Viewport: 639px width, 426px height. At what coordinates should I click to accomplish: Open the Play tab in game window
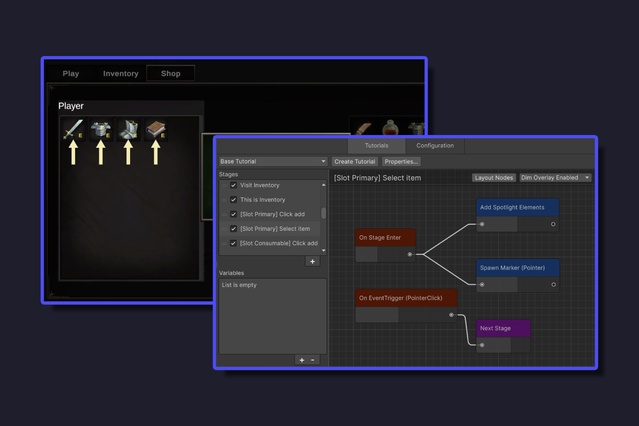click(x=71, y=74)
